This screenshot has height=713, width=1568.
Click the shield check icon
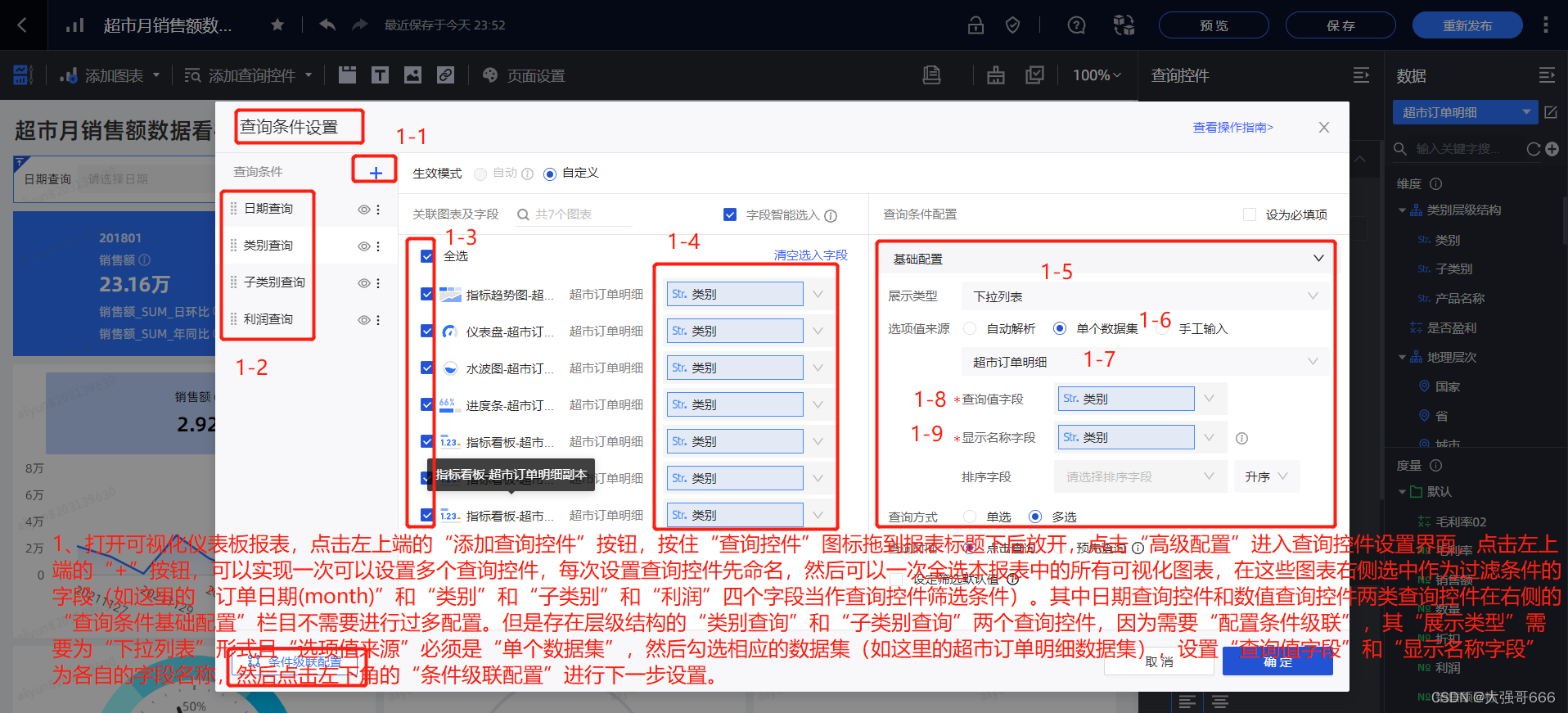(x=1012, y=25)
